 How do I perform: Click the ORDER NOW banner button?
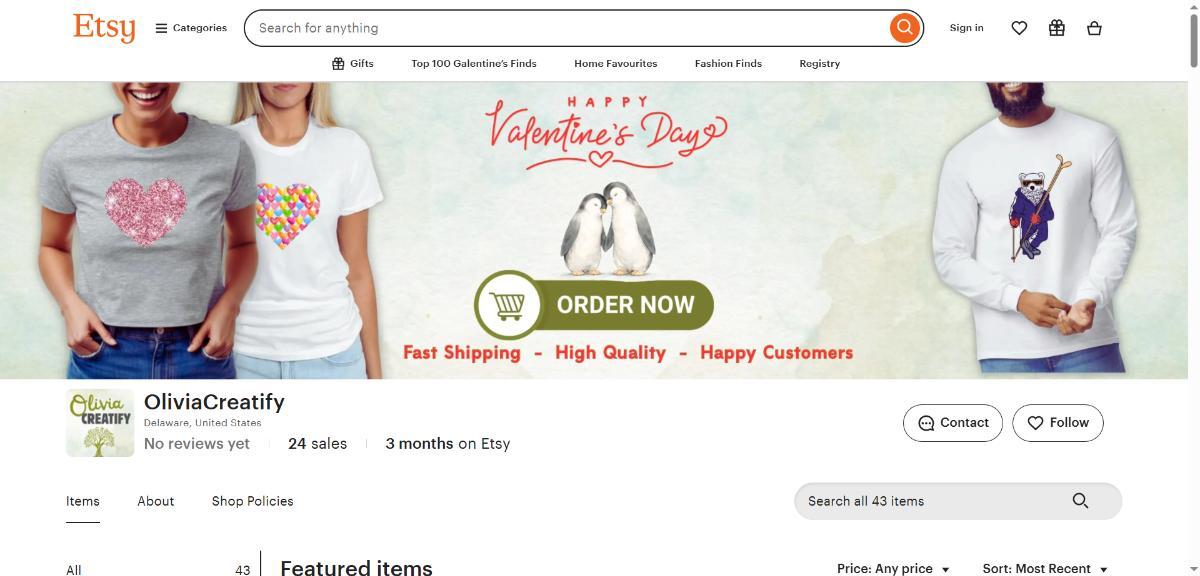(594, 305)
